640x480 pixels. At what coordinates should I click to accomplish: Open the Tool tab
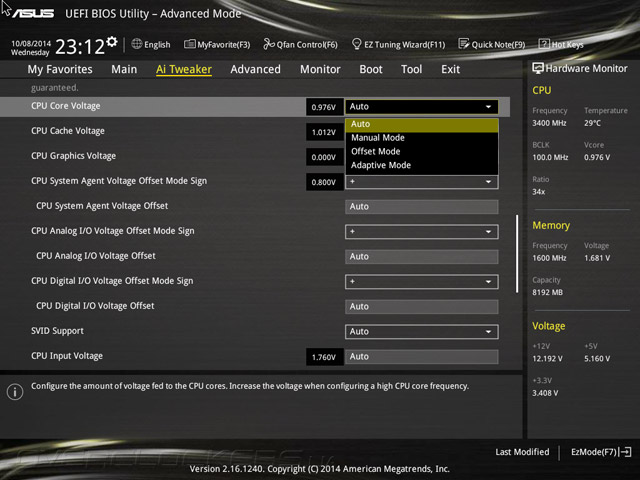(x=411, y=69)
